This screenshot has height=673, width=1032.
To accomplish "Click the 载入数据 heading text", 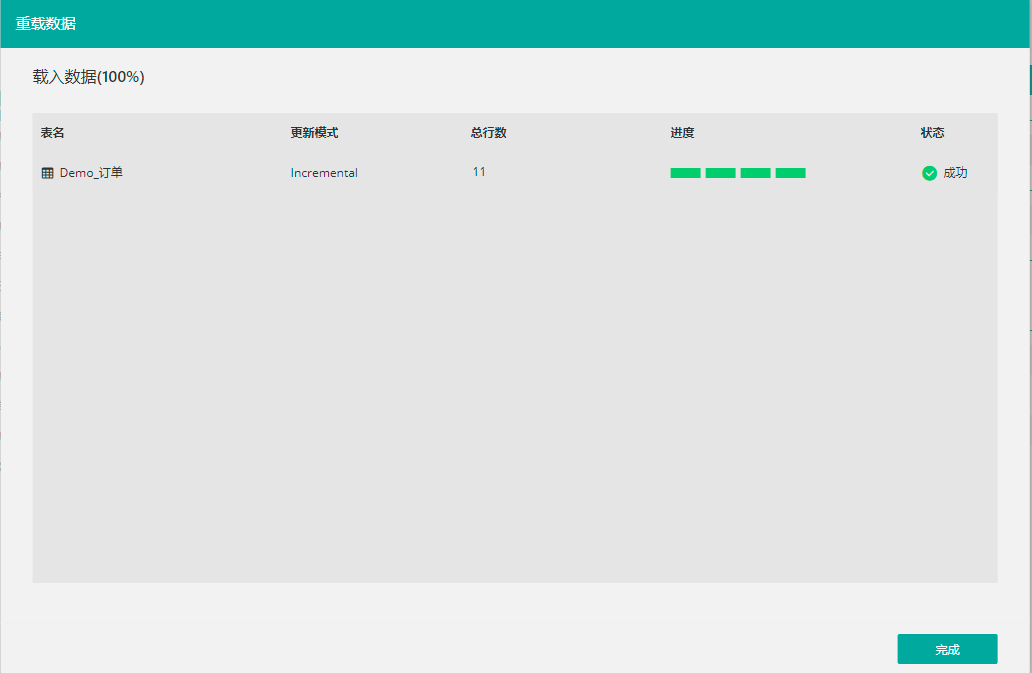I will (x=64, y=77).
